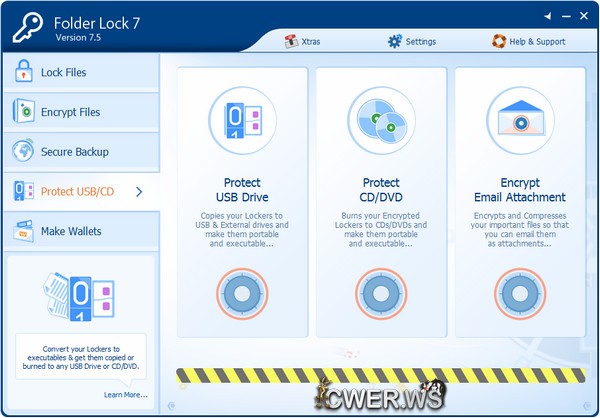Screen dimensions: 600x418
Task: Click the Learn More link
Action: click(126, 395)
